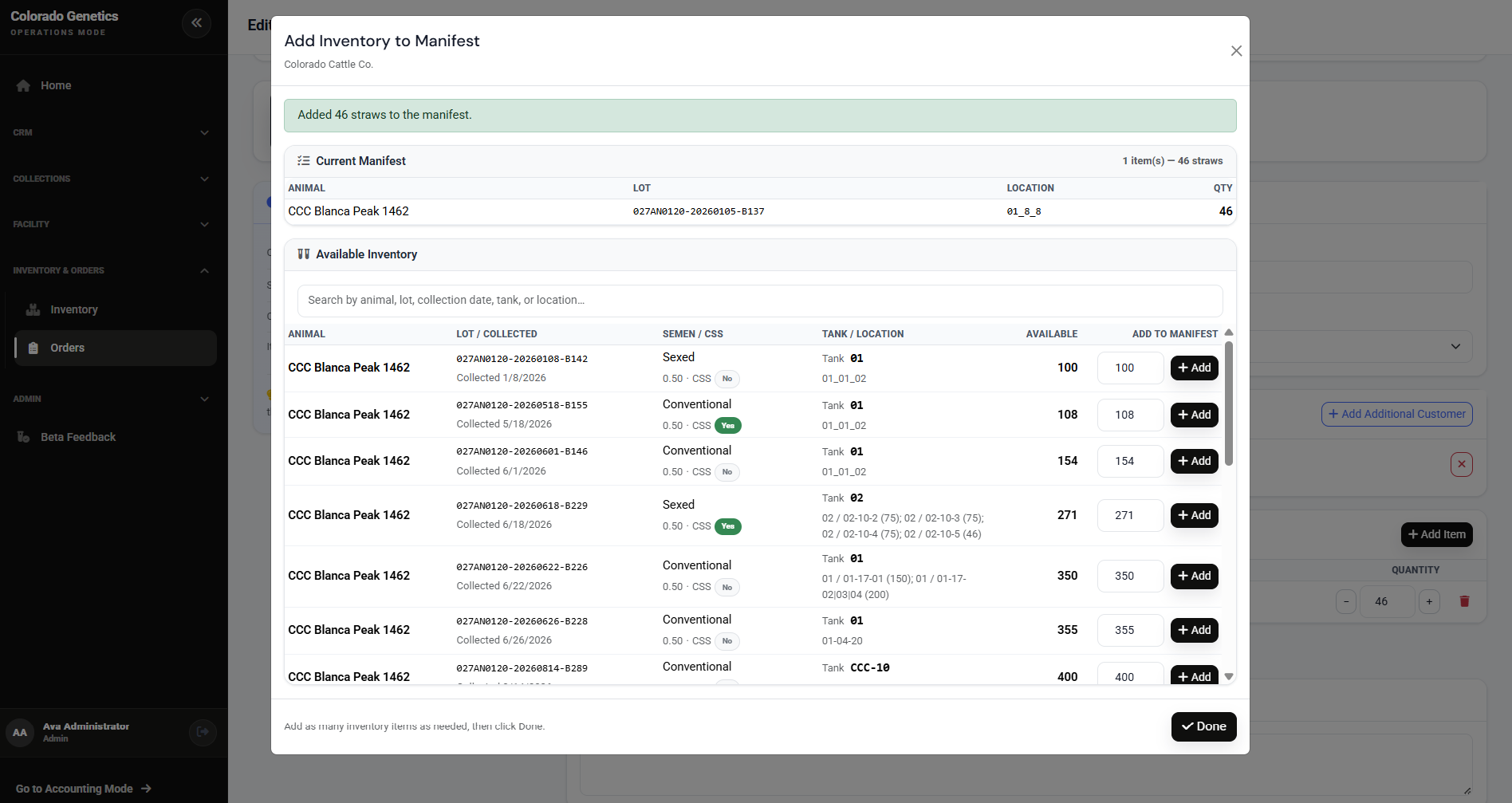The height and width of the screenshot is (803, 1512).
Task: Click the AA user avatar
Action: (20, 732)
